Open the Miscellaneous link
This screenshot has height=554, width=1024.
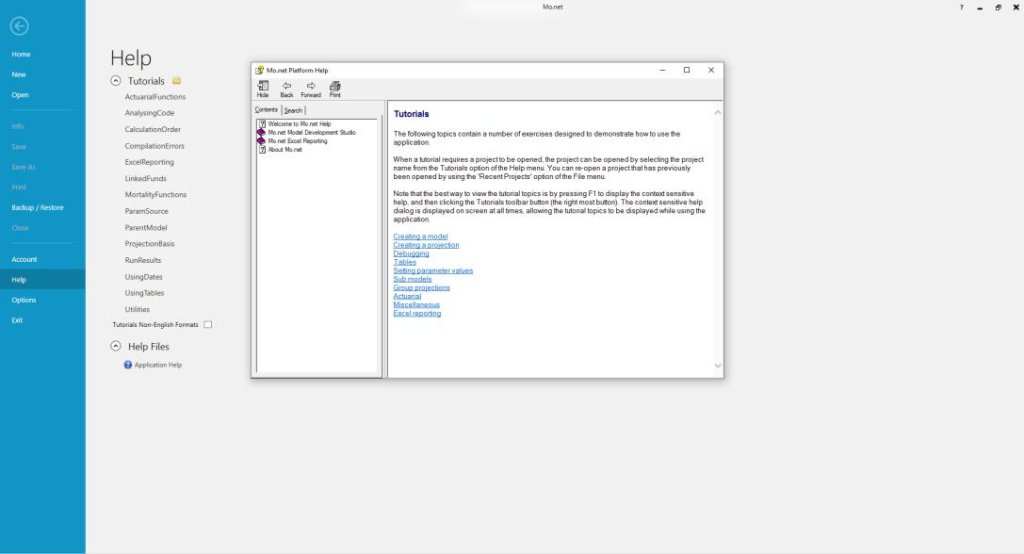416,304
